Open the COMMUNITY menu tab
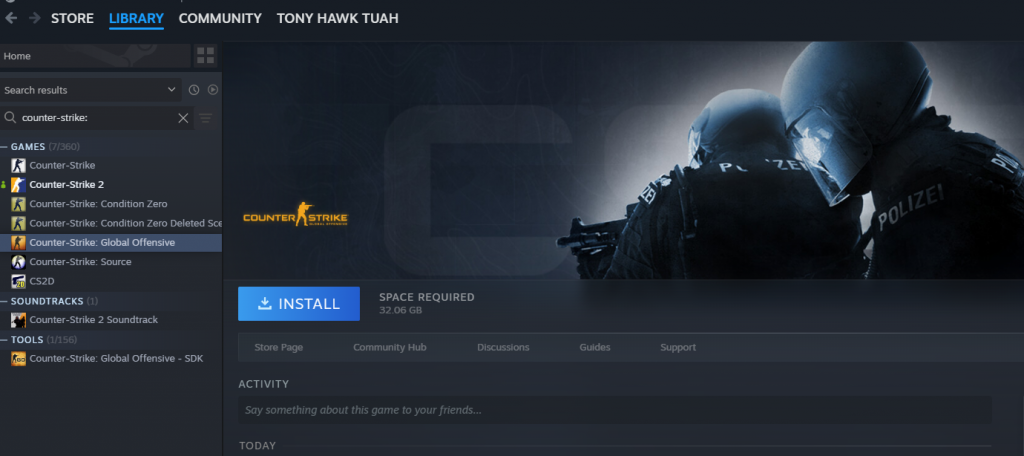Image resolution: width=1024 pixels, height=456 pixels. point(220,18)
